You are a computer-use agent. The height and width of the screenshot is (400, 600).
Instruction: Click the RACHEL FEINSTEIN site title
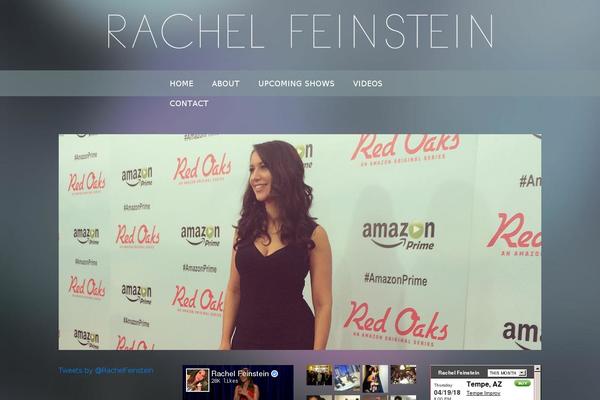click(x=300, y=31)
